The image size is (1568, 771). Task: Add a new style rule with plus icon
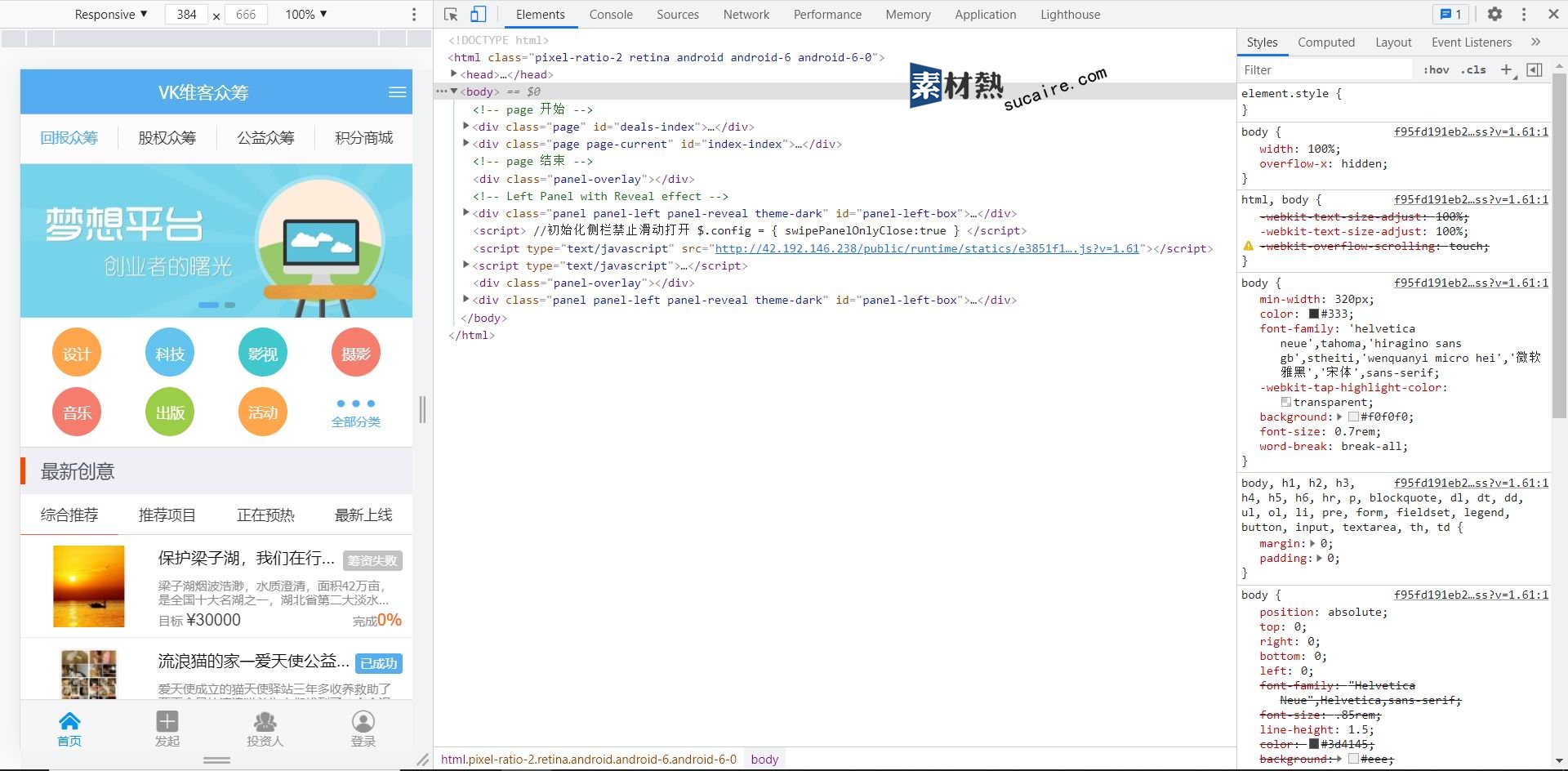click(1507, 69)
